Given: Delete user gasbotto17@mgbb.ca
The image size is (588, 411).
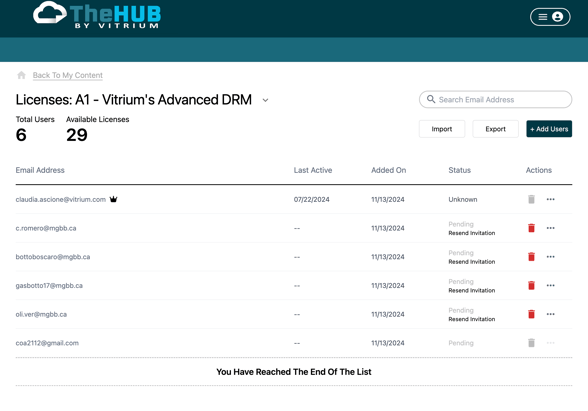Looking at the screenshot, I should (x=531, y=285).
